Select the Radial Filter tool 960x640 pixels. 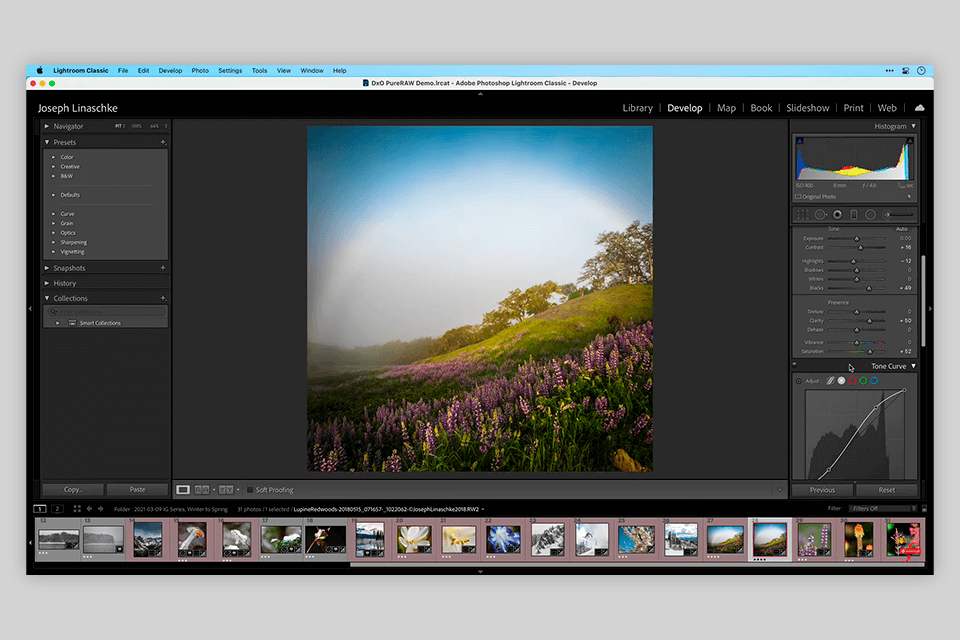[871, 214]
